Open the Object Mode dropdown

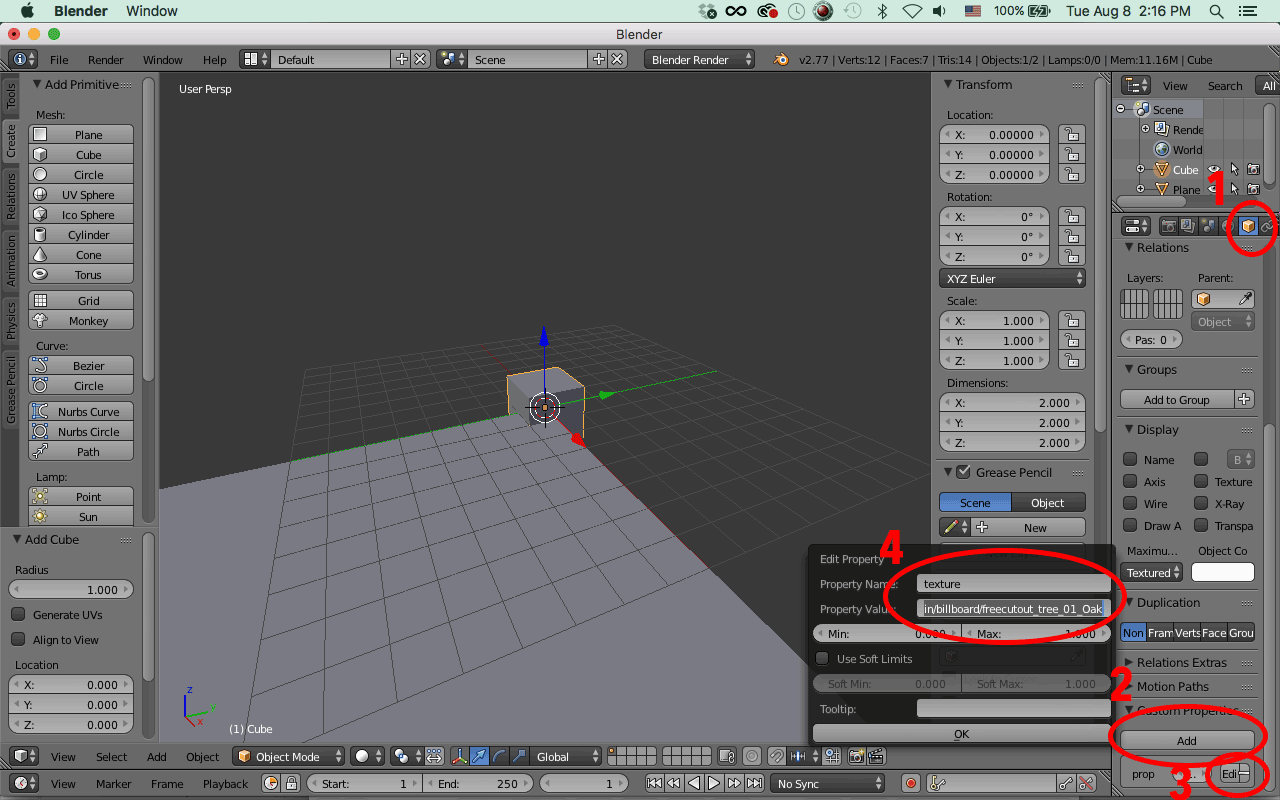289,756
